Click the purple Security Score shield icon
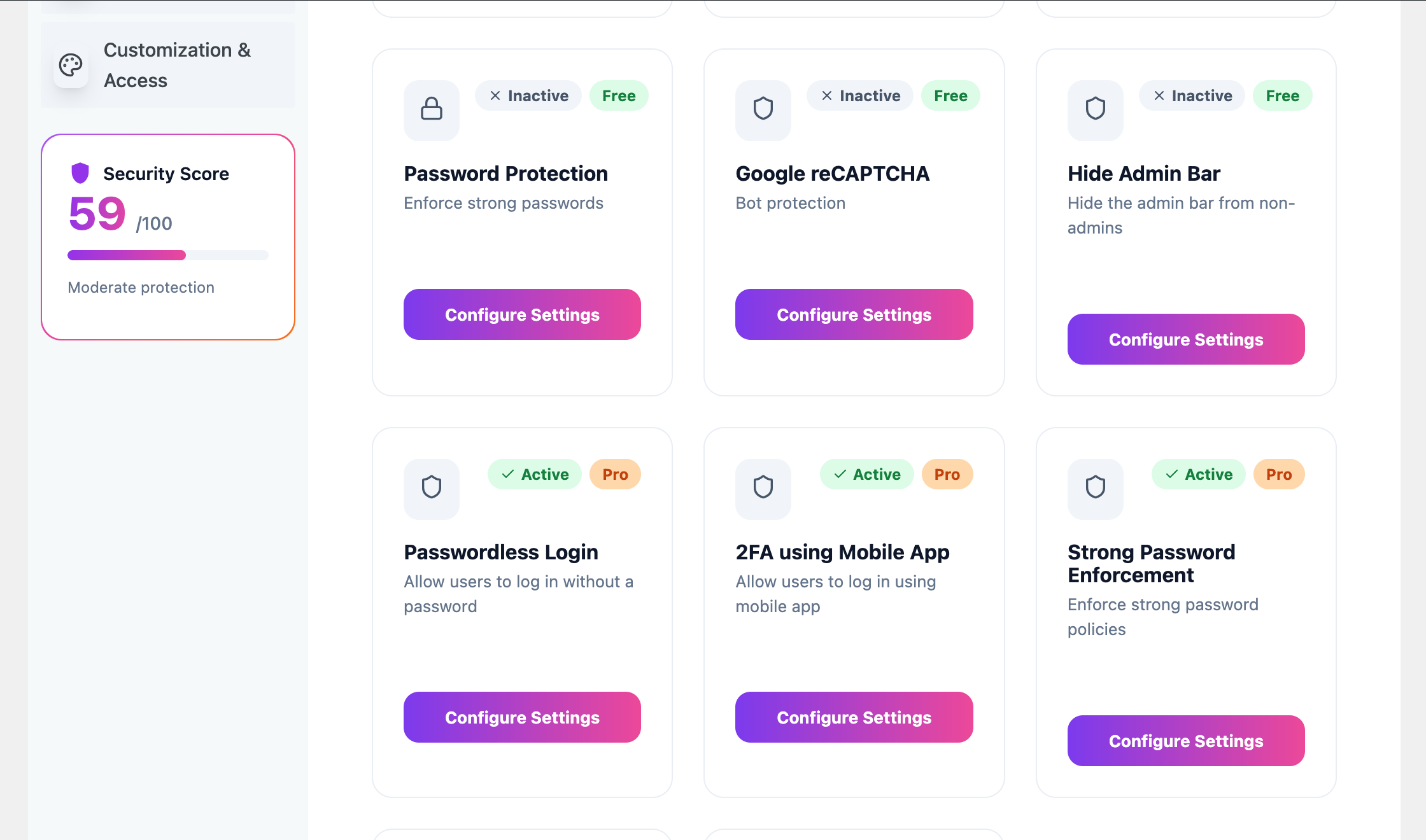 click(80, 173)
